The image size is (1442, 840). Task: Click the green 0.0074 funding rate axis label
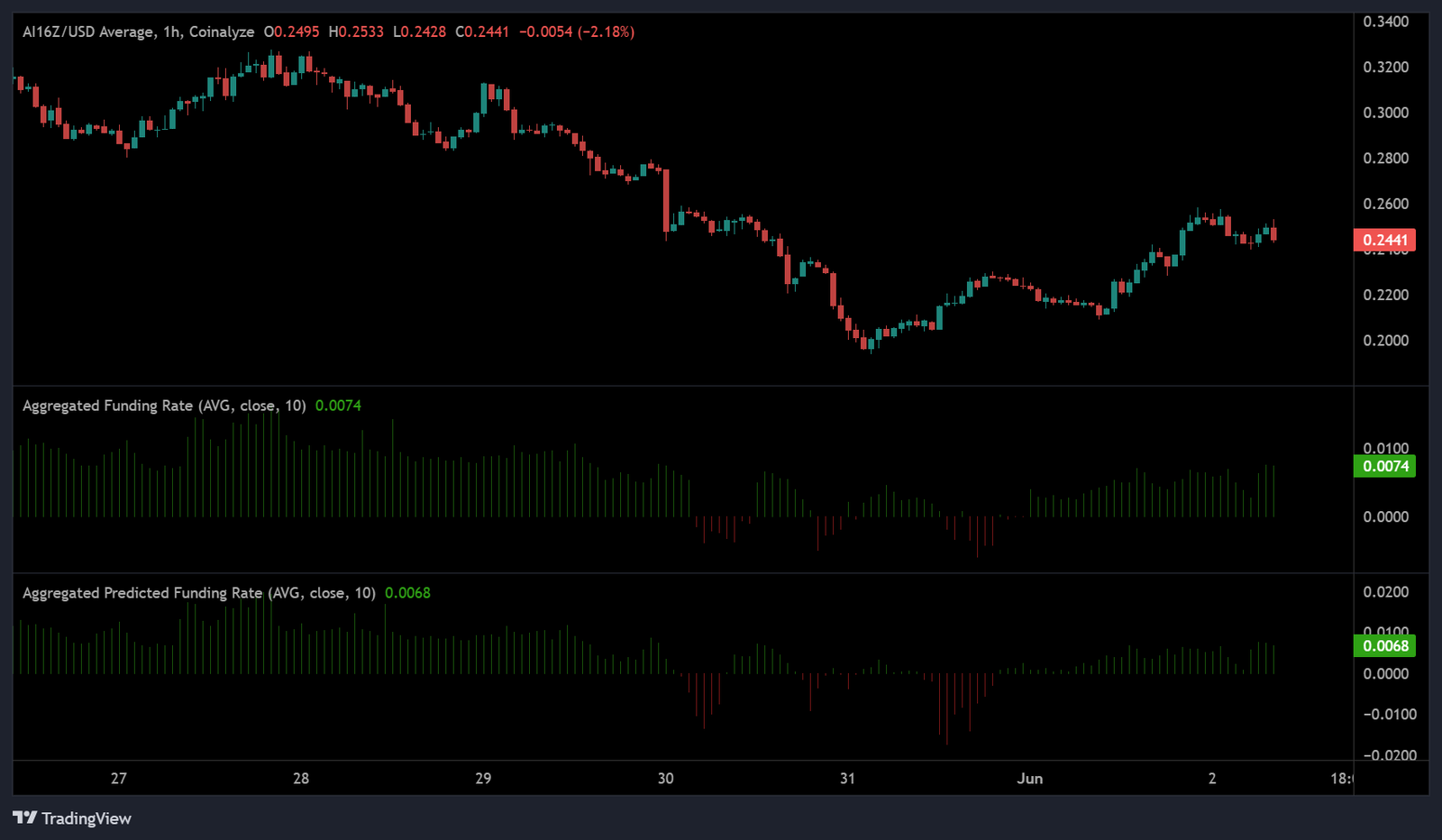coord(1384,466)
